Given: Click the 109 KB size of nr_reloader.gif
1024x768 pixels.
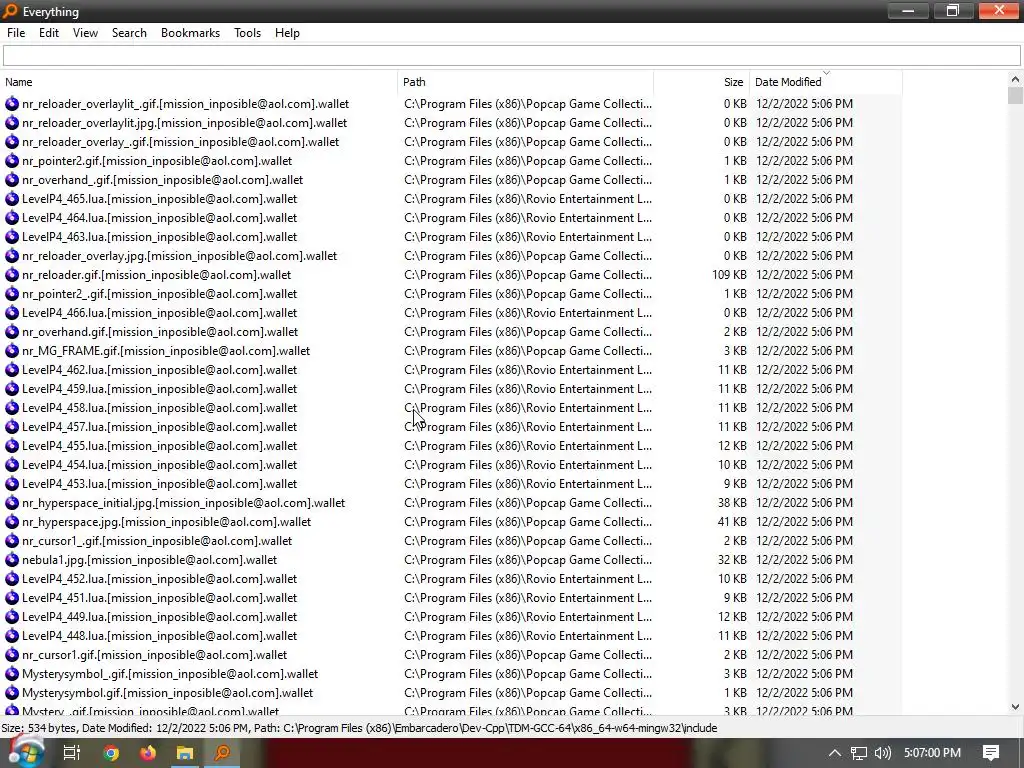Looking at the screenshot, I should [x=729, y=275].
